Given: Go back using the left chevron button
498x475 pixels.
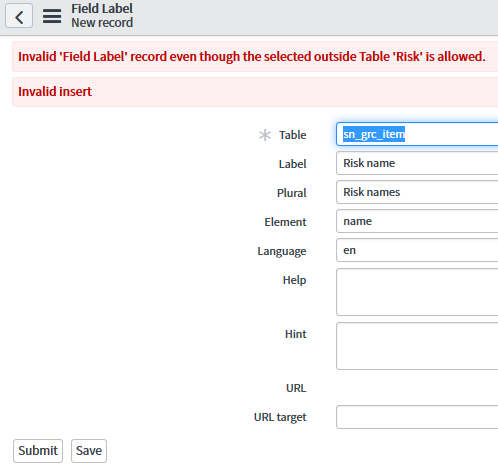Looking at the screenshot, I should 19,16.
